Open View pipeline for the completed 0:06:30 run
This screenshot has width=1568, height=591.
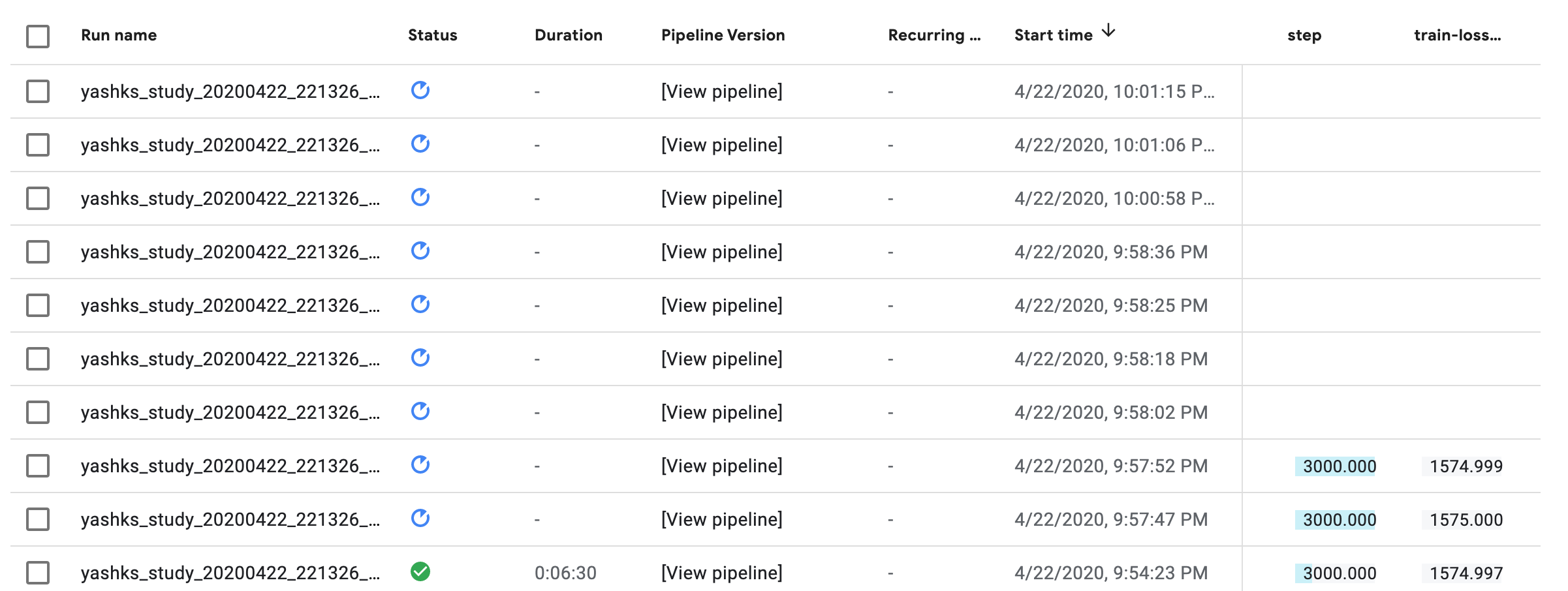coord(721,572)
